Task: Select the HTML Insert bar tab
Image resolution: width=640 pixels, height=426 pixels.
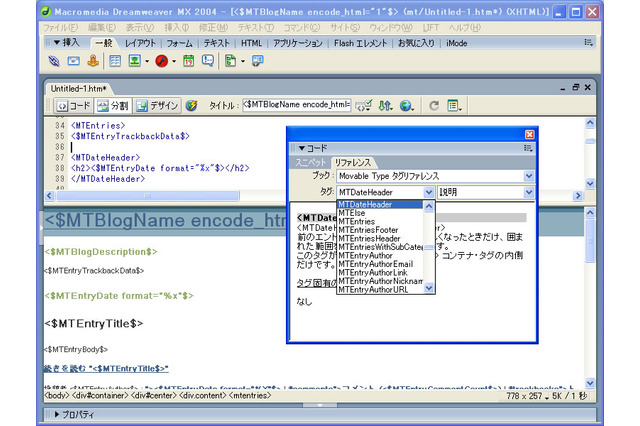Action: point(251,43)
